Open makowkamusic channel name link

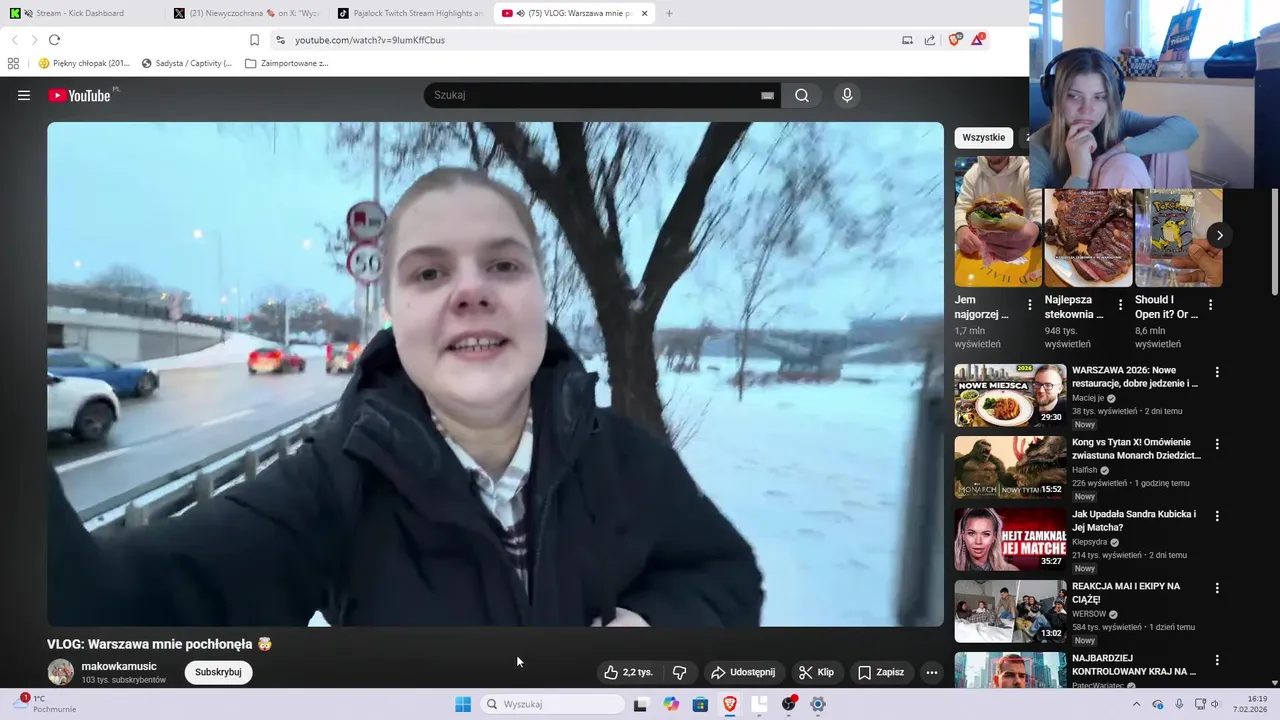pos(119,666)
